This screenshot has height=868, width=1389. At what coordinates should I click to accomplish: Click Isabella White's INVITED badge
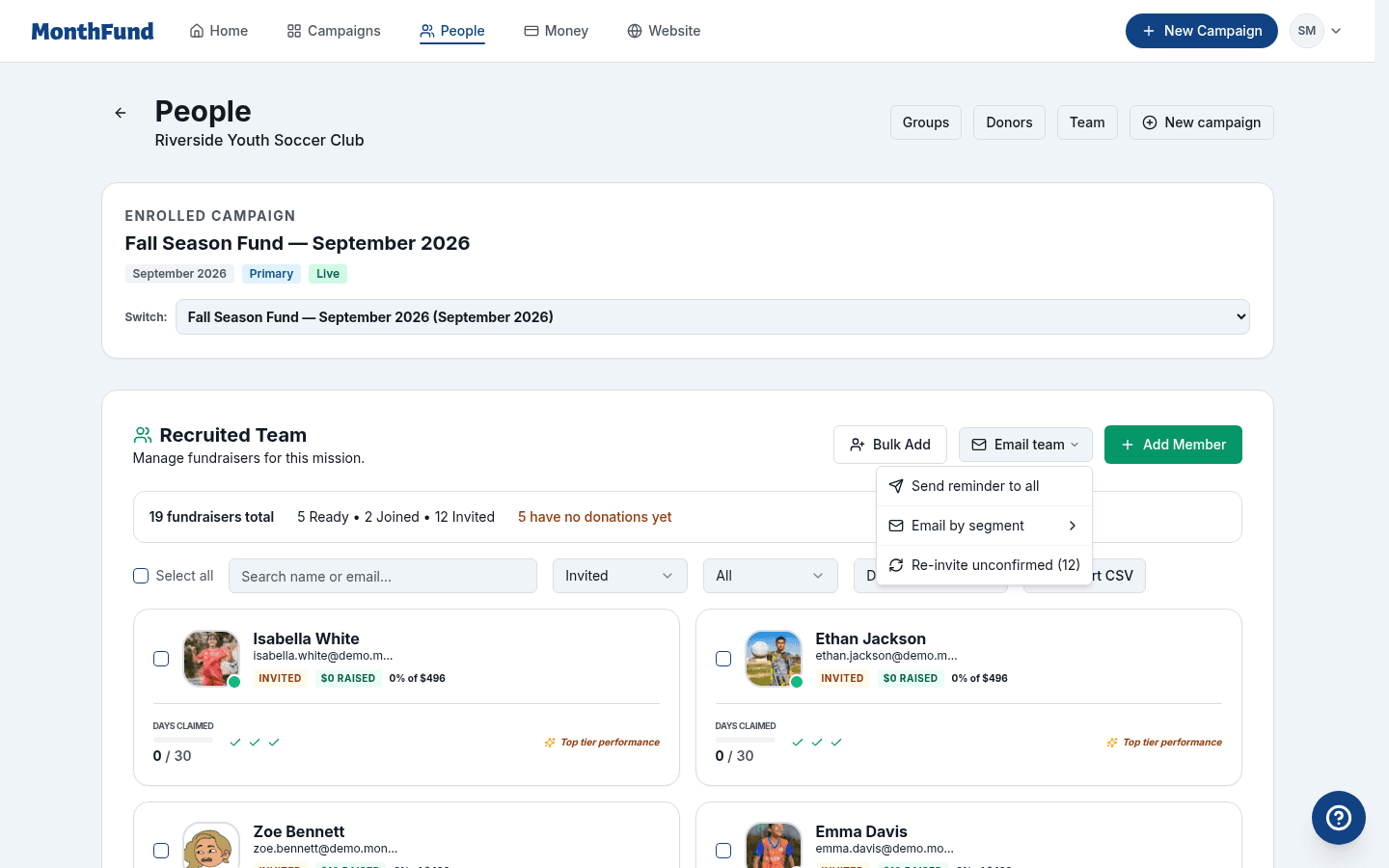click(280, 678)
